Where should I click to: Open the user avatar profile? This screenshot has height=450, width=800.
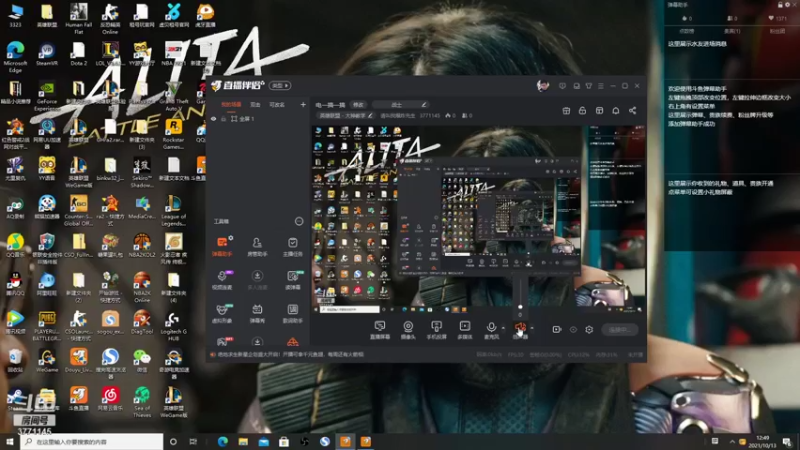point(543,86)
